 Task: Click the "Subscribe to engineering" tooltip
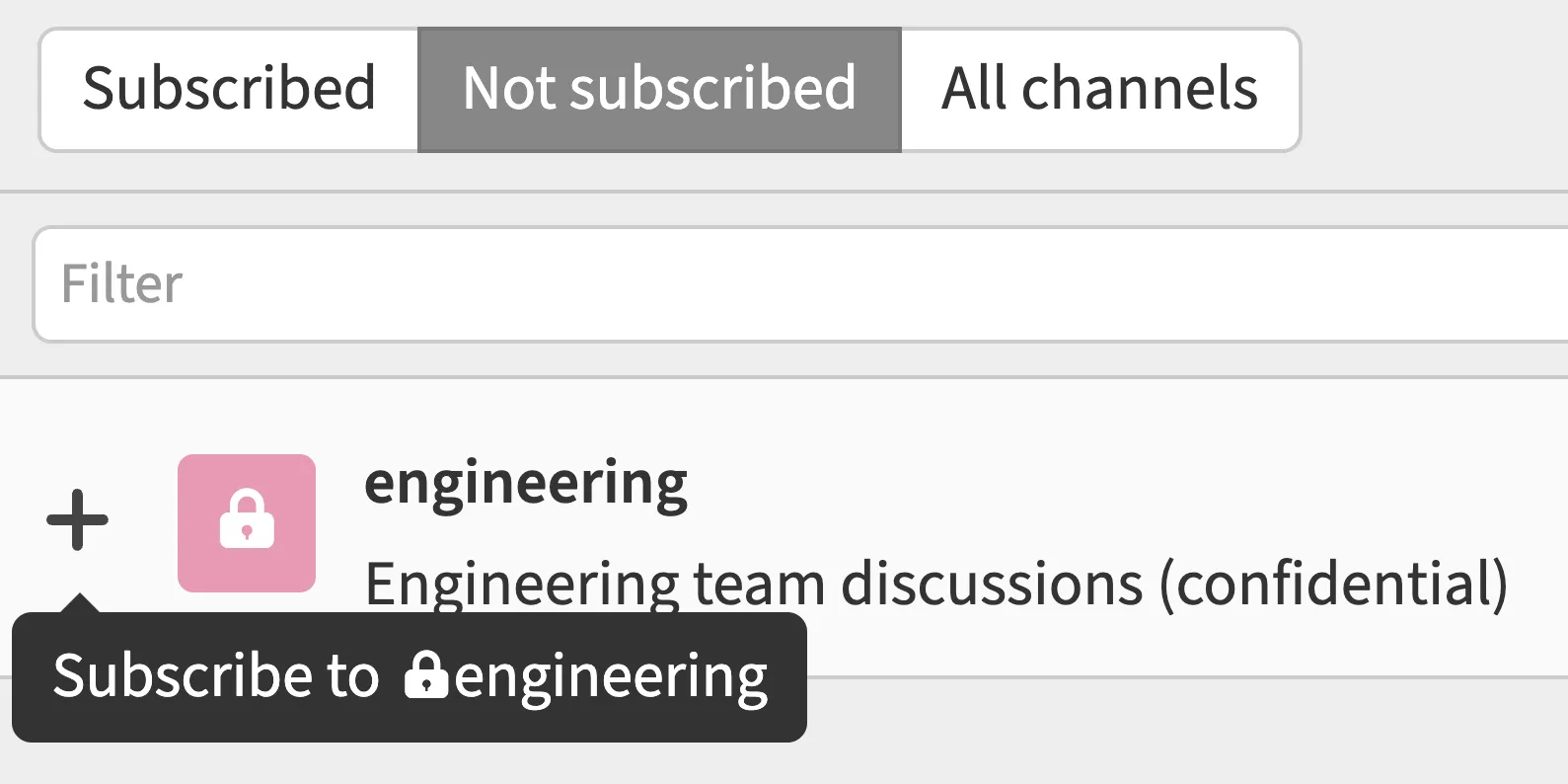point(409,677)
